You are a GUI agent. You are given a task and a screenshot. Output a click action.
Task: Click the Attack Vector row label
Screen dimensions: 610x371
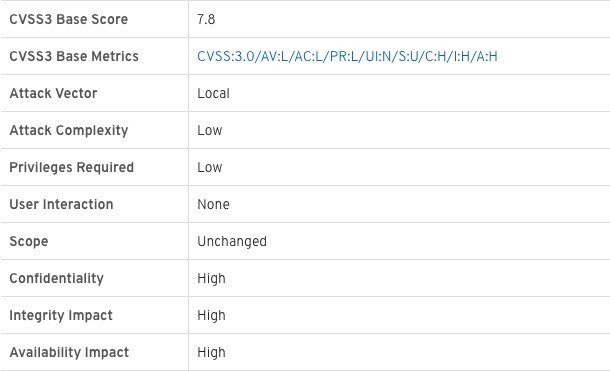pos(53,93)
